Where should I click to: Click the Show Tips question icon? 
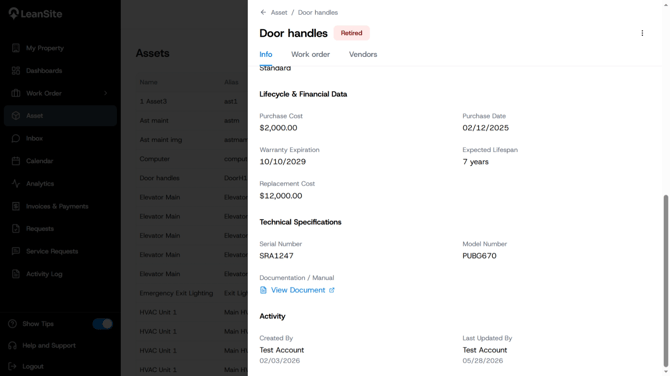coord(12,324)
